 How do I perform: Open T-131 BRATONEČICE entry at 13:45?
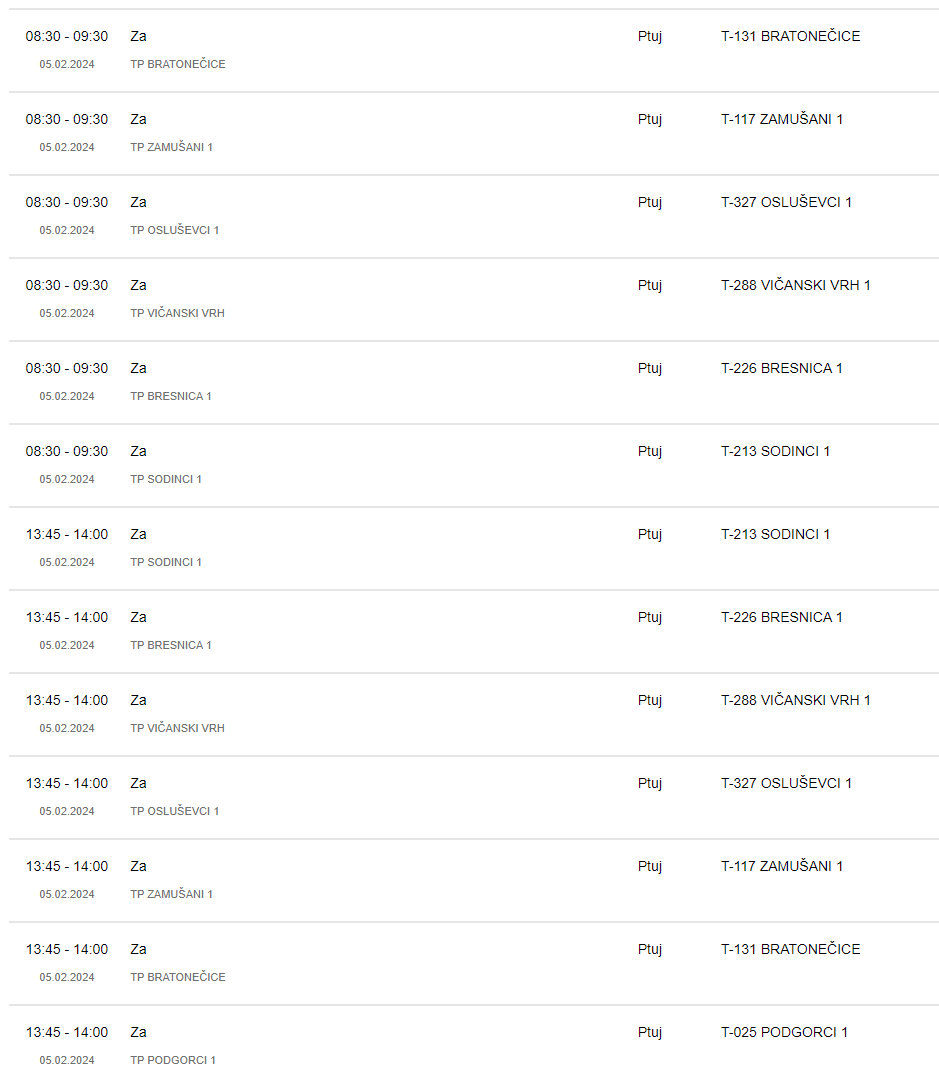click(x=790, y=949)
